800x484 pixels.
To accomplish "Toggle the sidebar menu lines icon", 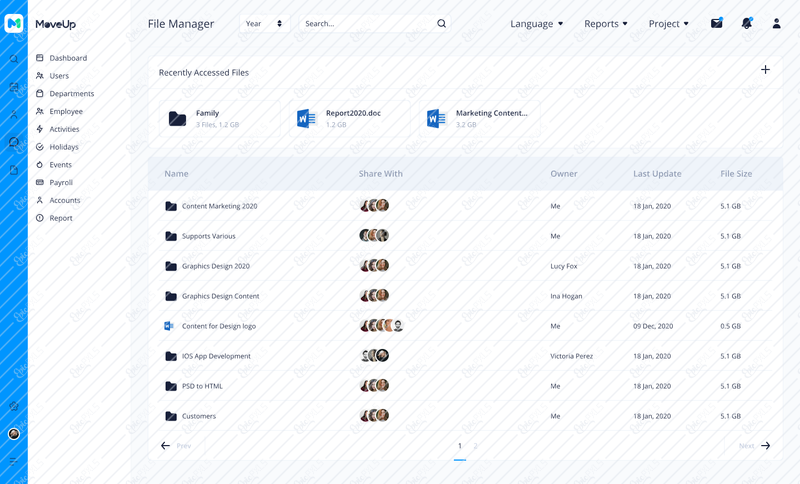I will 14,462.
